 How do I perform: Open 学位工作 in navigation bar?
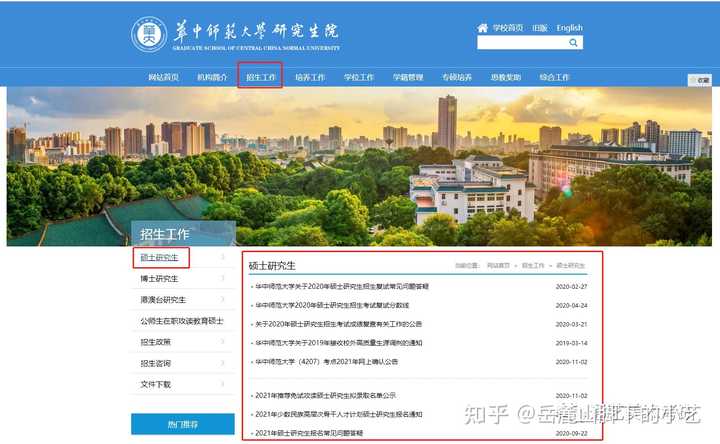click(x=359, y=77)
